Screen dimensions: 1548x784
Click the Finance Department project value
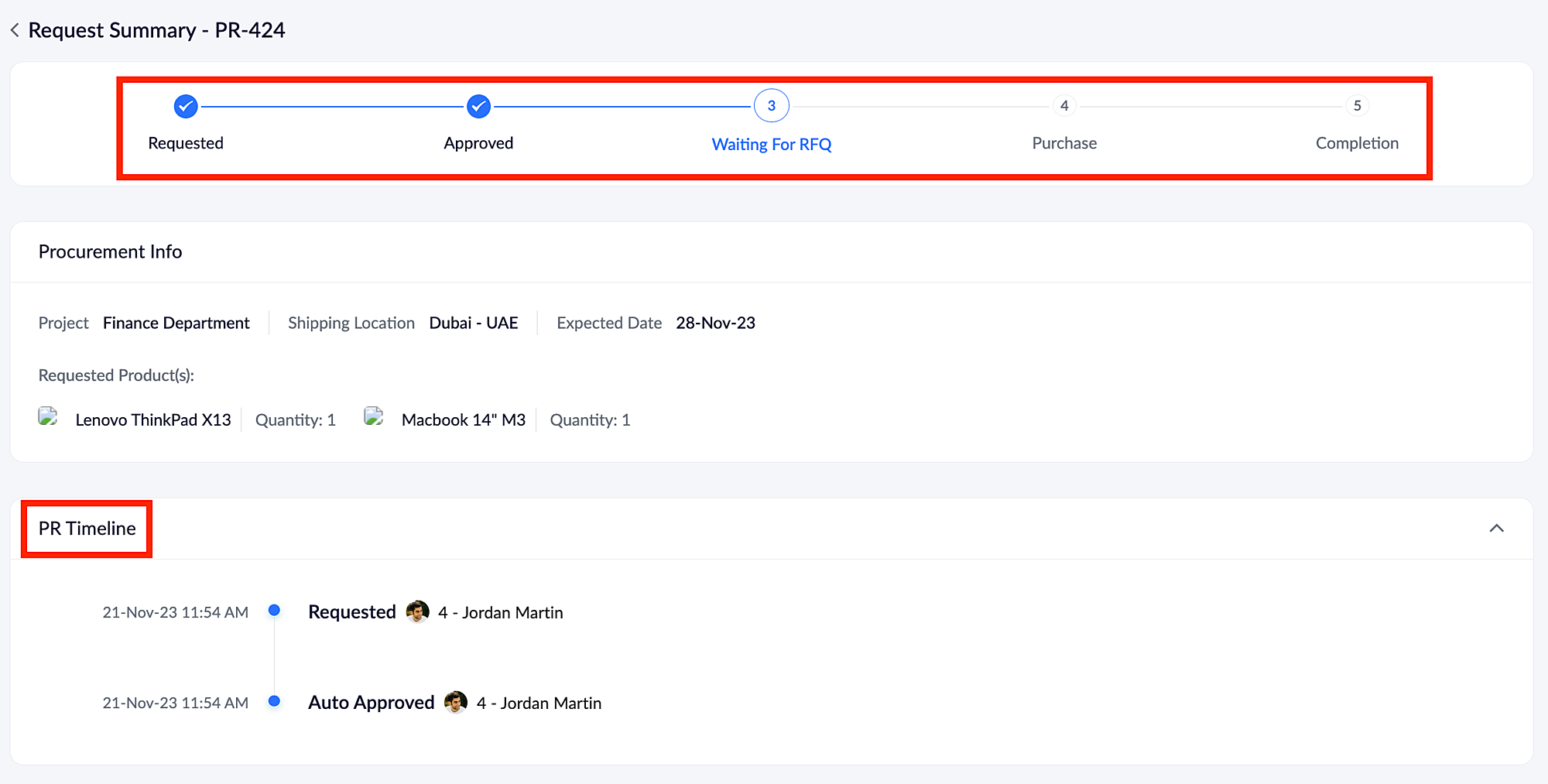(176, 323)
